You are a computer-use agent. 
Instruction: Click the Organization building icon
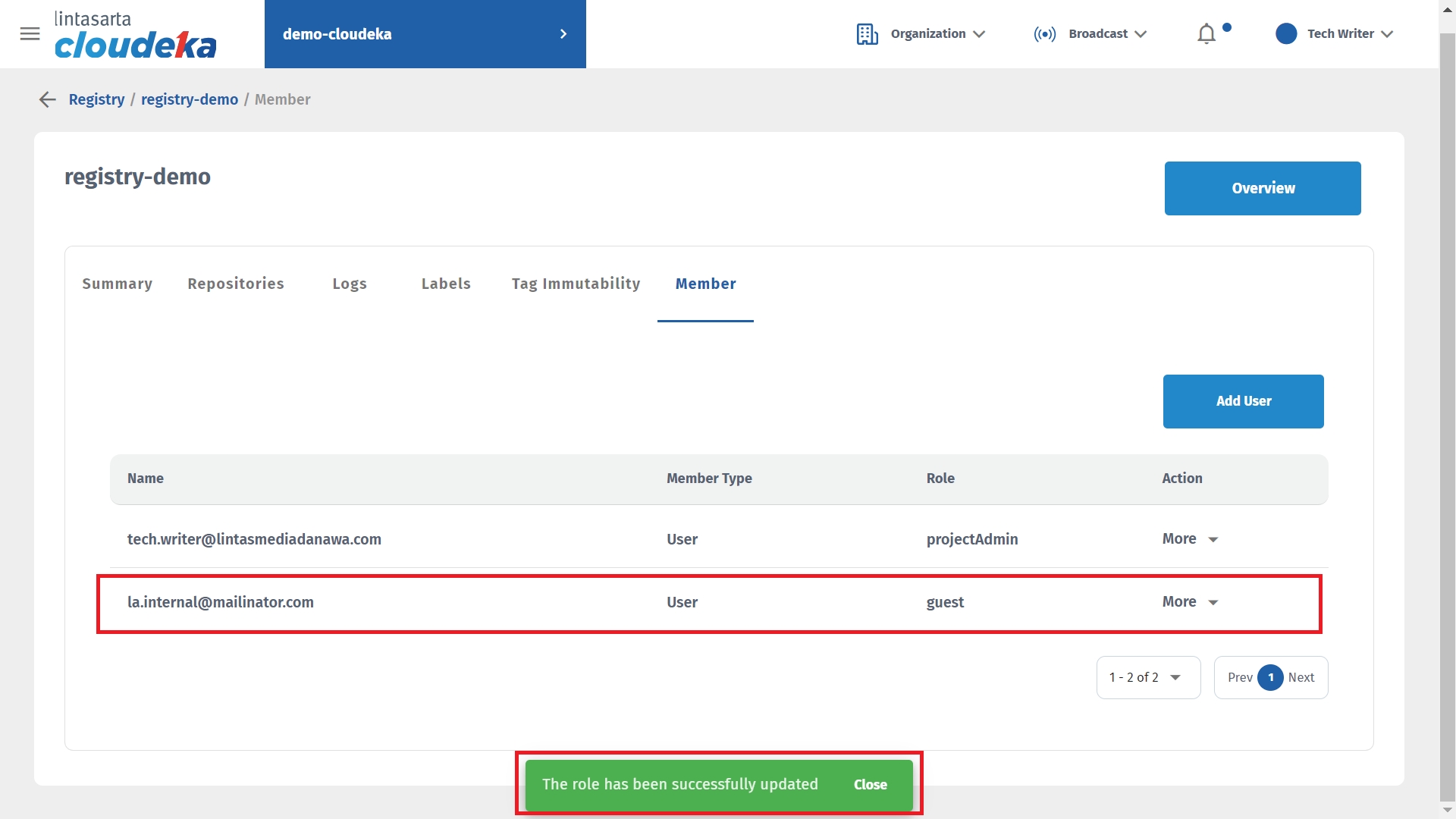pyautogui.click(x=867, y=34)
